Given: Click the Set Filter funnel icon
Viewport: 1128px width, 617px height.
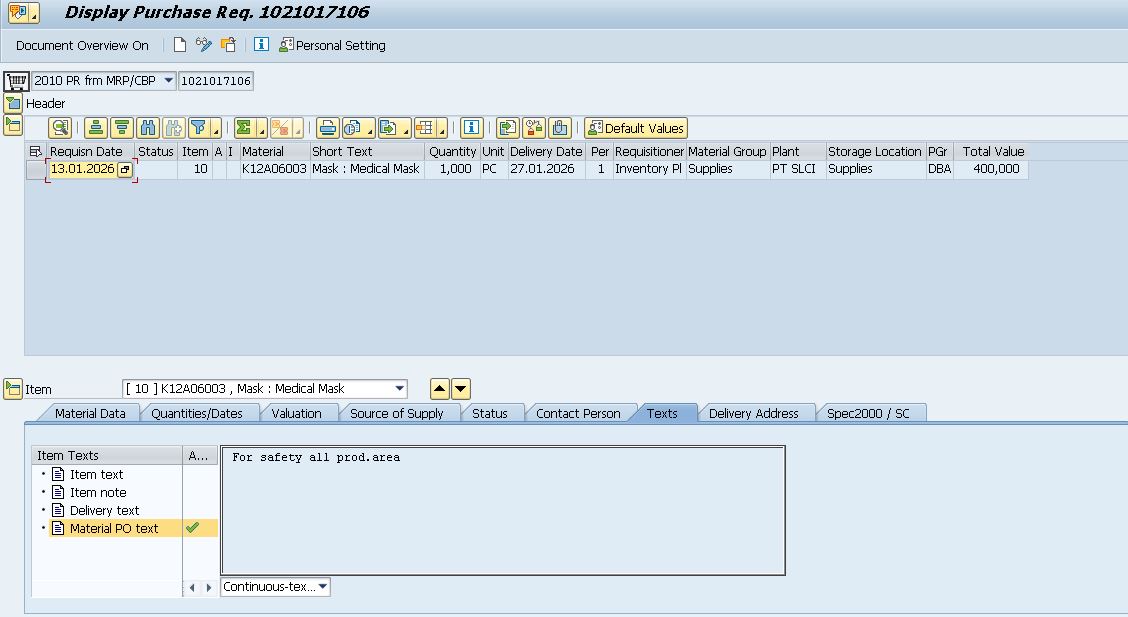Looking at the screenshot, I should (199, 128).
